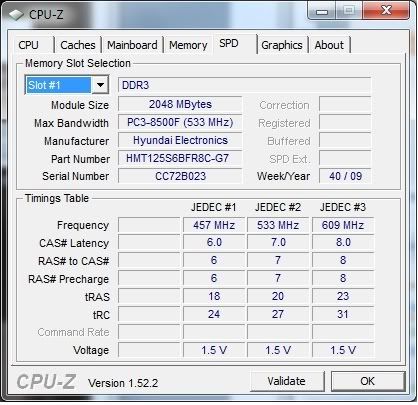Image resolution: width=418 pixels, height=405 pixels.
Task: Click the Validate button
Action: [x=287, y=381]
